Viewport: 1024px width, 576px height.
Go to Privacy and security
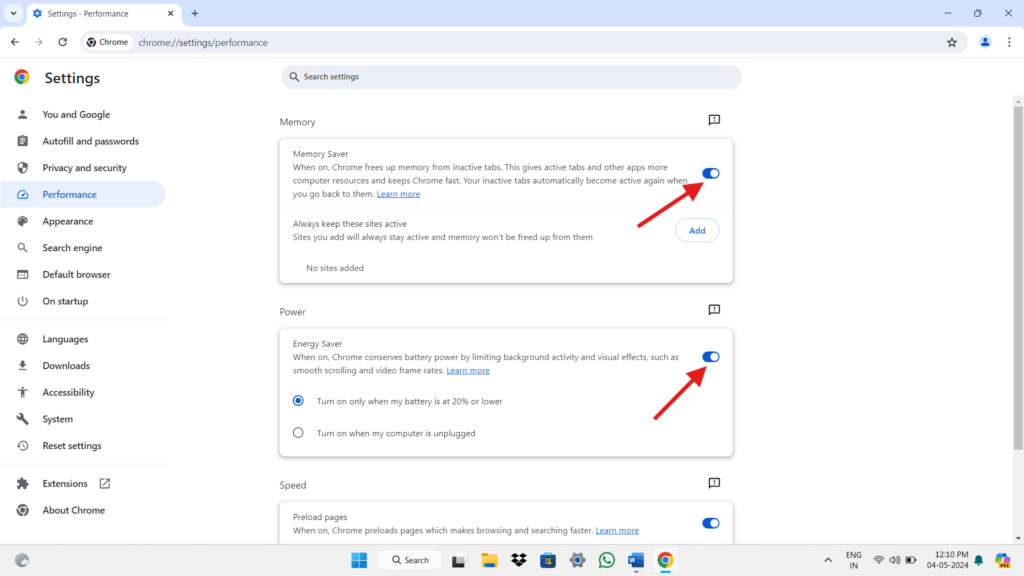[x=83, y=168]
